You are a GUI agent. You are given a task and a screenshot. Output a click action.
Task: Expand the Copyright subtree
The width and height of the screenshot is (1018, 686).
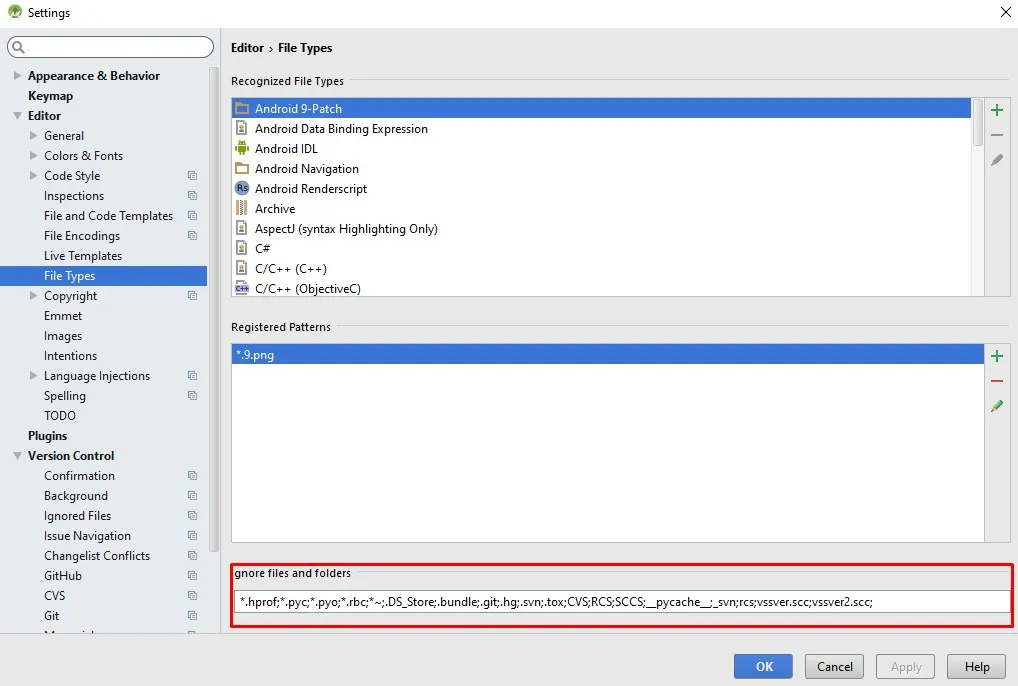click(34, 295)
